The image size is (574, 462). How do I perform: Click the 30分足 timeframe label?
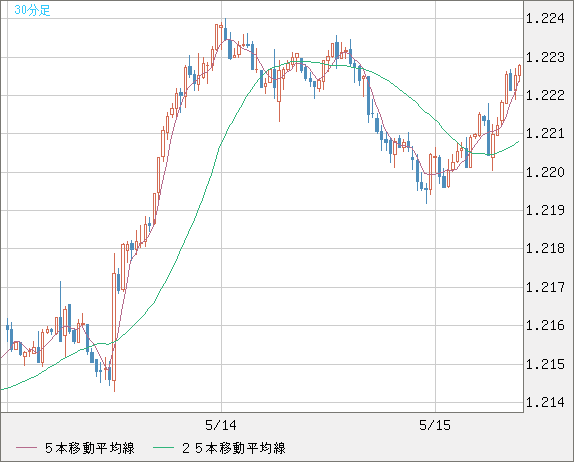tap(32, 10)
